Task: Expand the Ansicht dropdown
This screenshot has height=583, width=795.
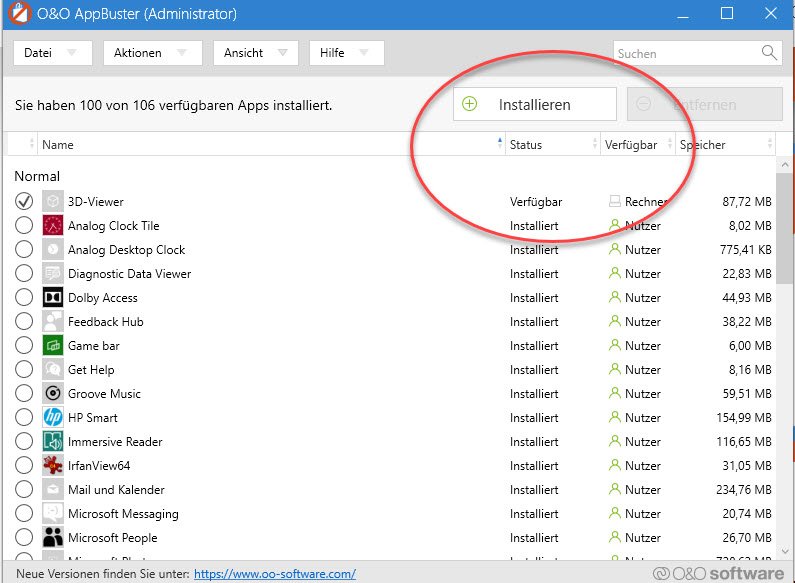Action: coord(255,53)
